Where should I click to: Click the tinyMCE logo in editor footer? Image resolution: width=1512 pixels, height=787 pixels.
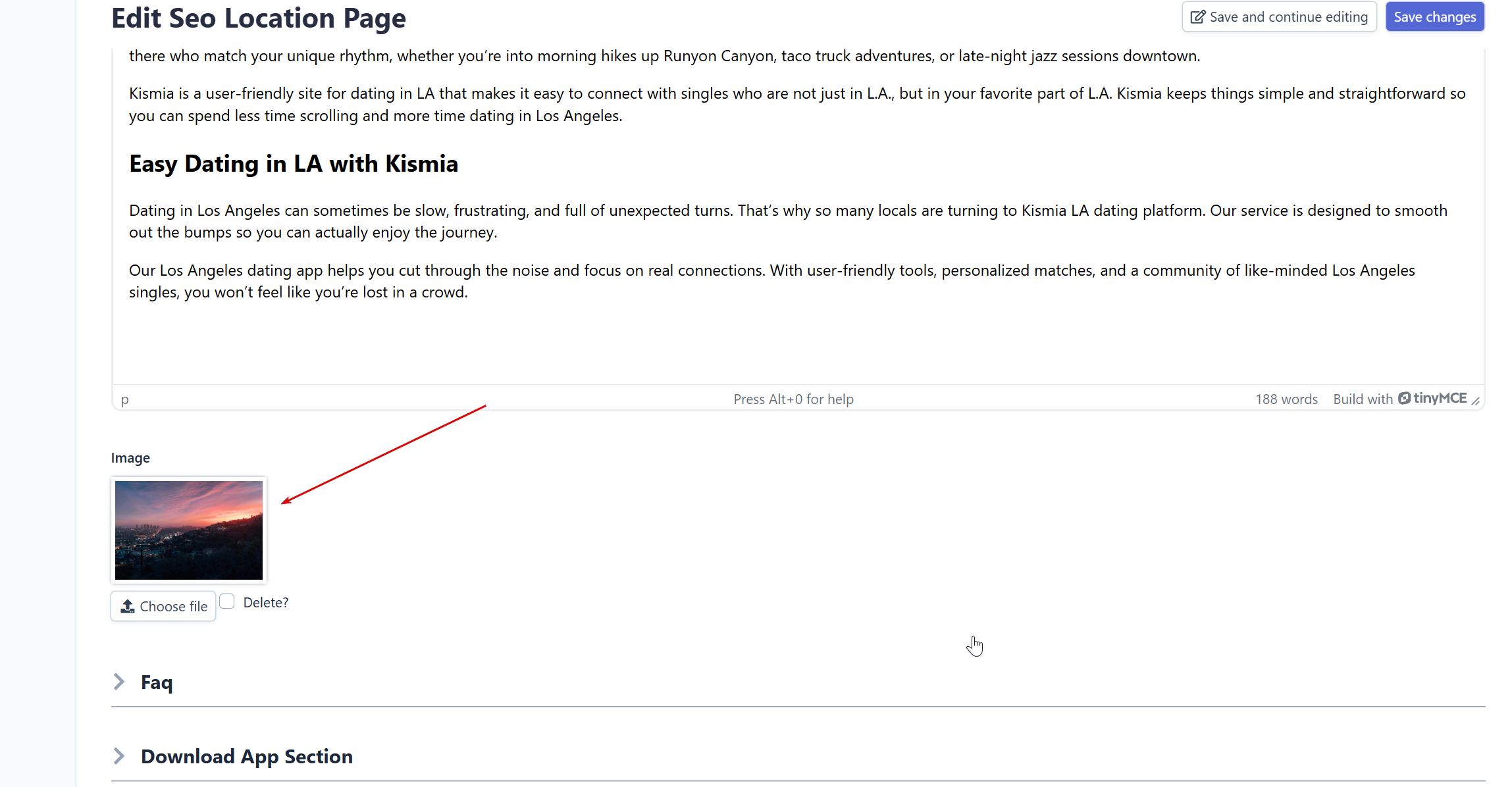pos(1433,398)
